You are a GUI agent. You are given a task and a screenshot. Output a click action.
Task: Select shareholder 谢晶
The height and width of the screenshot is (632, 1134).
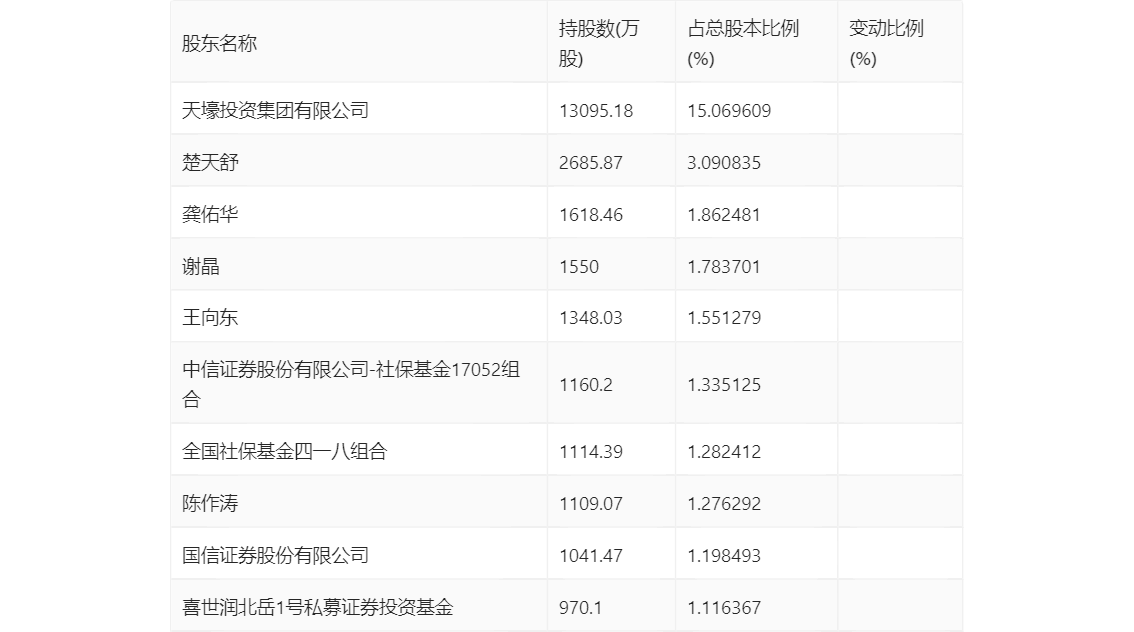pyautogui.click(x=200, y=266)
